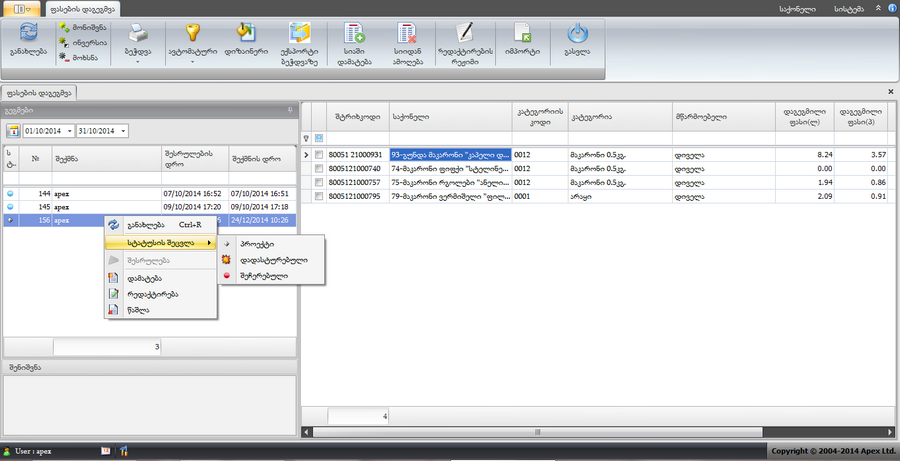Open the 01/10/2014 start date dropdown
900x461 pixels.
(x=69, y=131)
